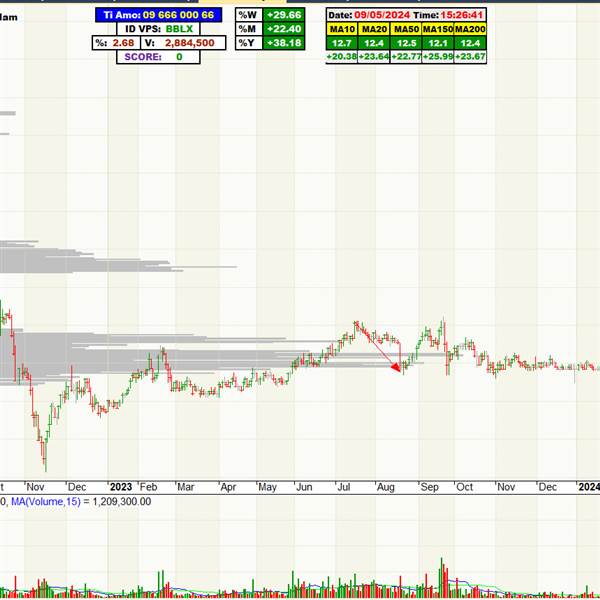Select the Aug month axis label
The height and width of the screenshot is (600, 600).
pos(385,487)
